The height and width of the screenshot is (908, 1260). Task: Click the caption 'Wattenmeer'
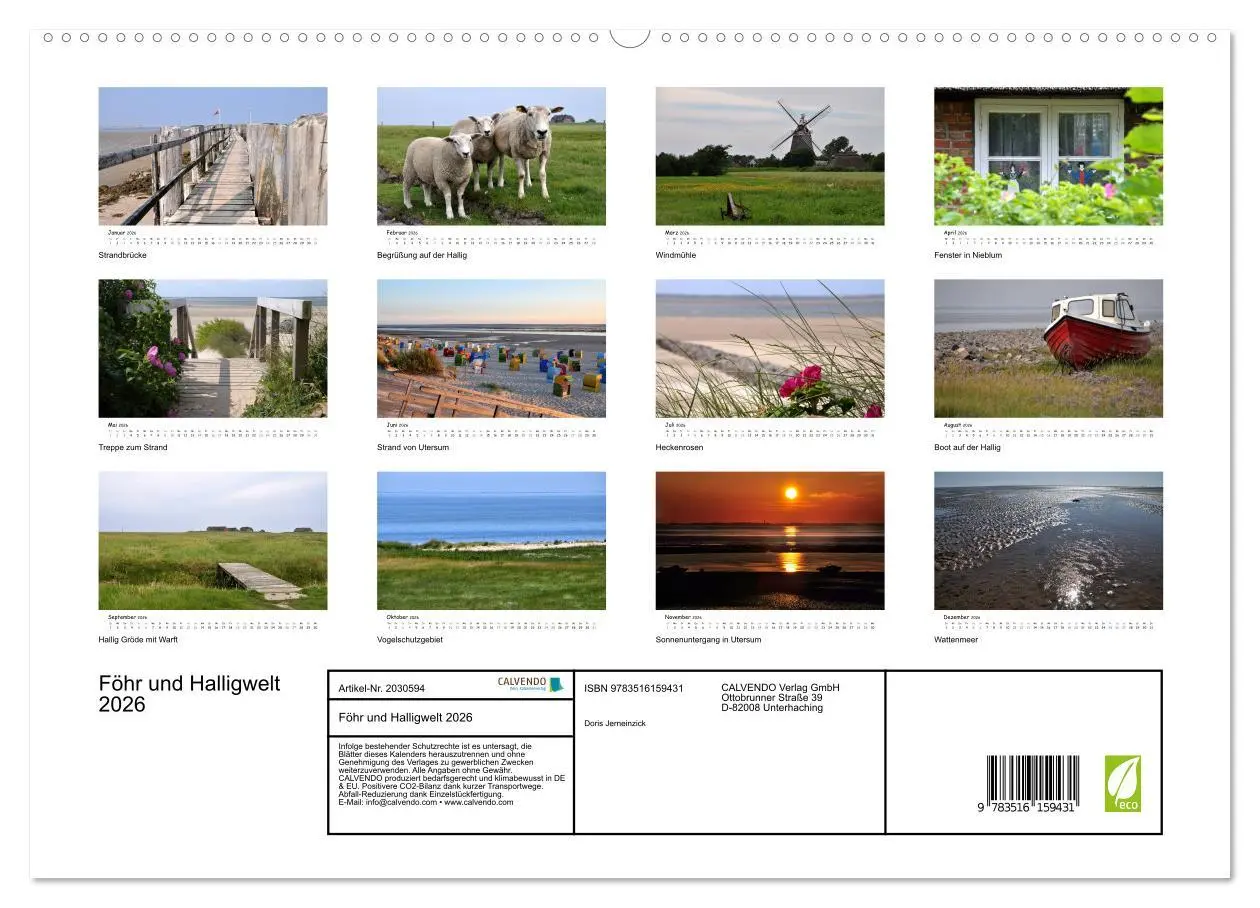point(957,639)
